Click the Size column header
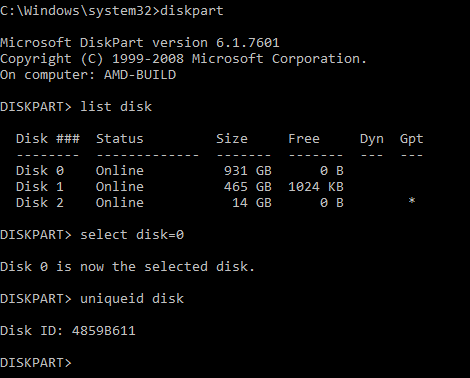The image size is (470, 378). 232,139
